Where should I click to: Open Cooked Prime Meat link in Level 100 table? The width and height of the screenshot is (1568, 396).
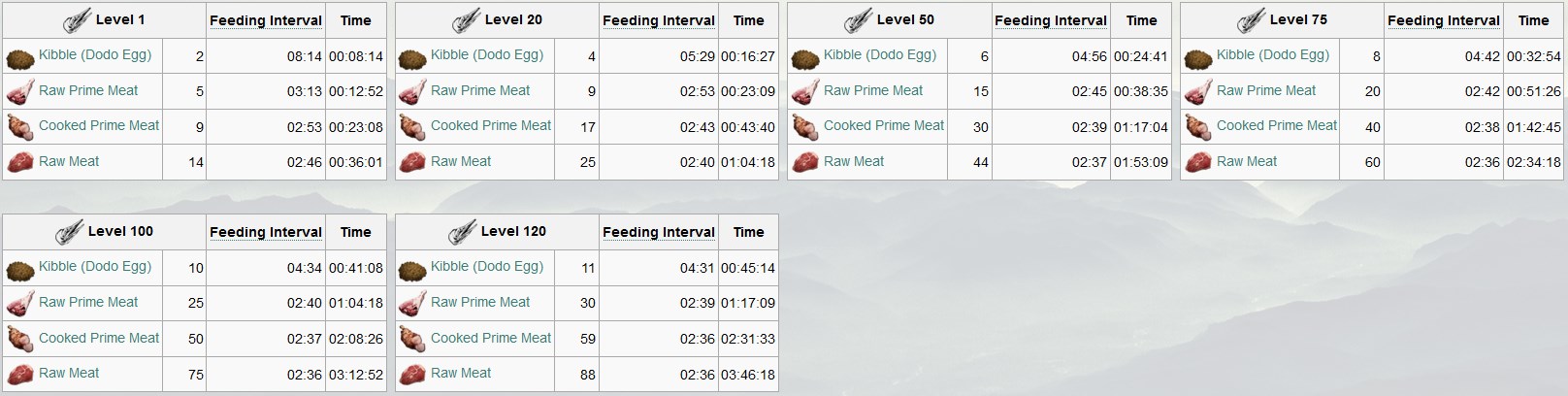coord(99,338)
